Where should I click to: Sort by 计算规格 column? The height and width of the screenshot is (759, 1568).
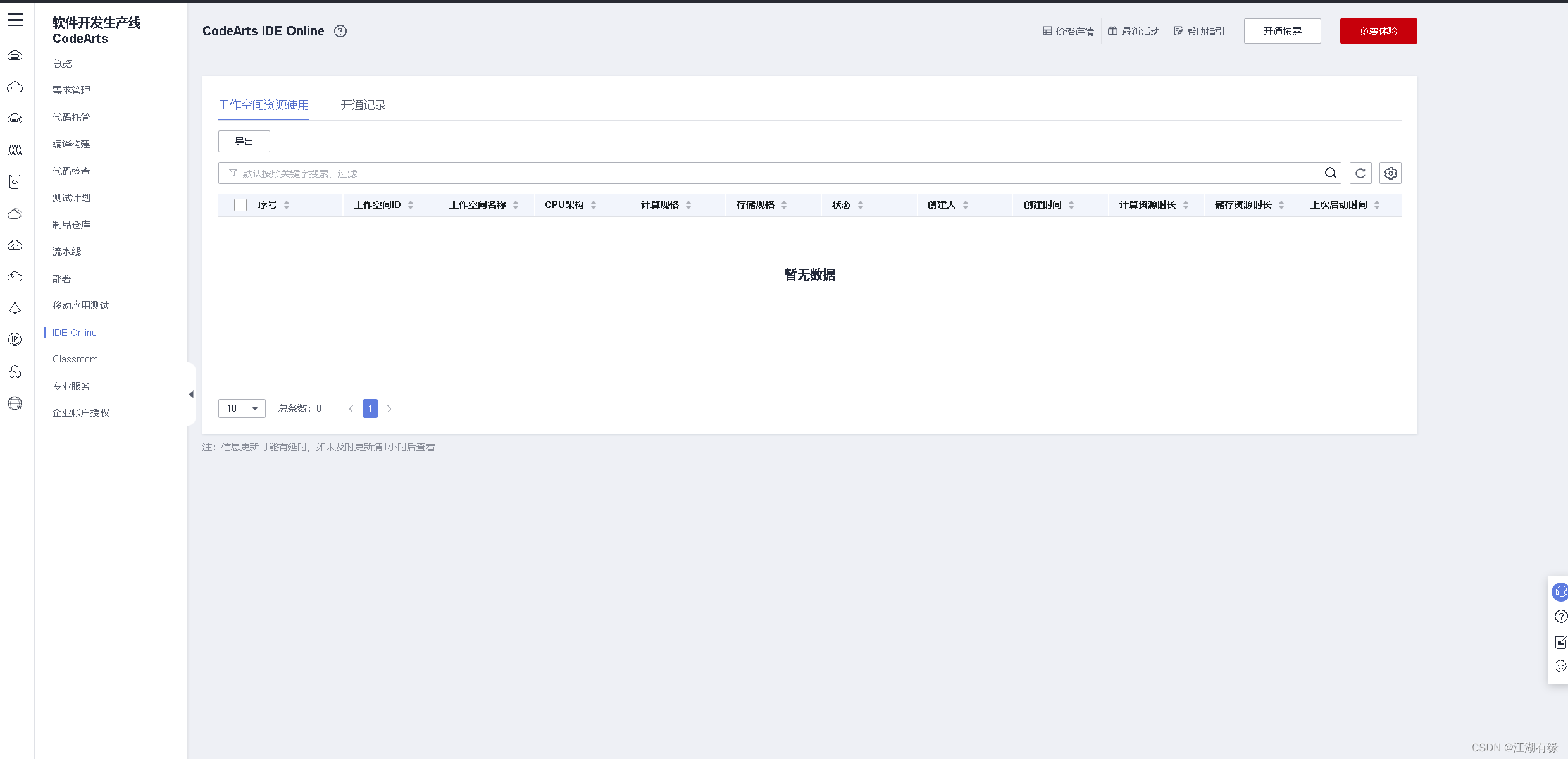point(688,205)
